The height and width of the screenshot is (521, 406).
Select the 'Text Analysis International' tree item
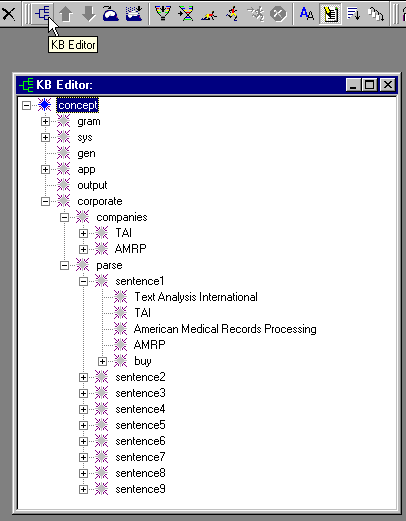[196, 297]
